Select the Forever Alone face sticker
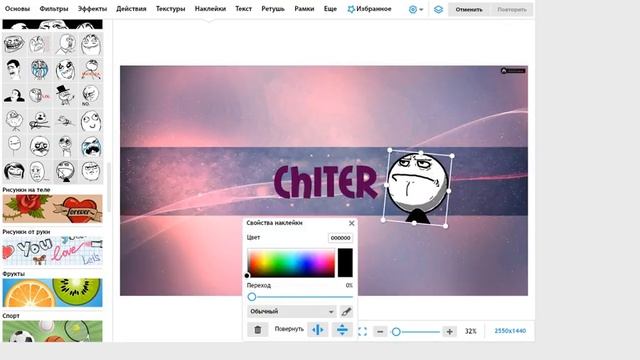Viewport: 640px width, 360px height. (x=14, y=120)
